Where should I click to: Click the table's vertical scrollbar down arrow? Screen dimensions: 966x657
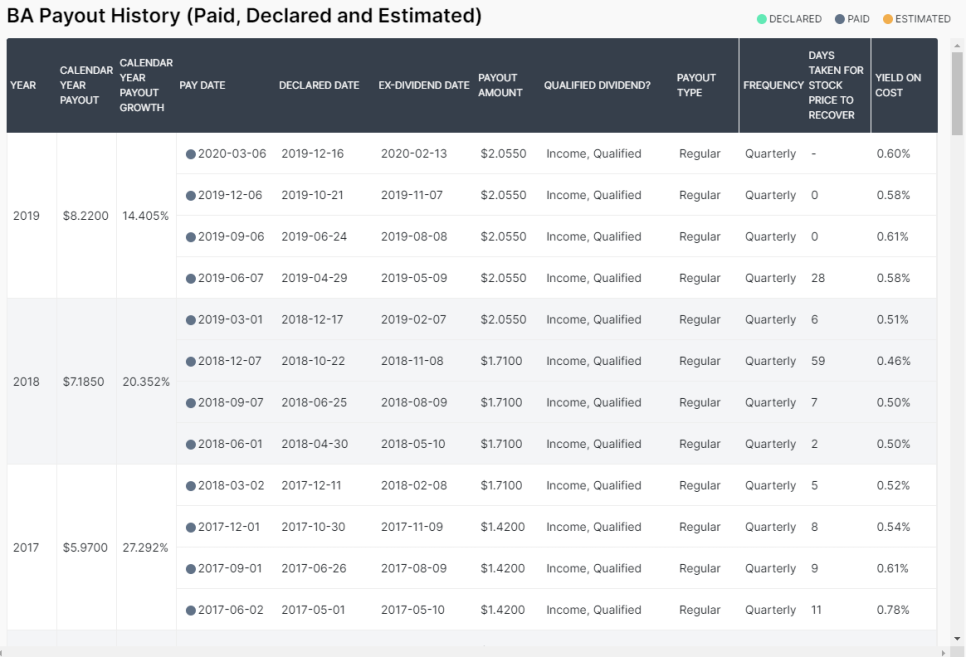(957, 639)
